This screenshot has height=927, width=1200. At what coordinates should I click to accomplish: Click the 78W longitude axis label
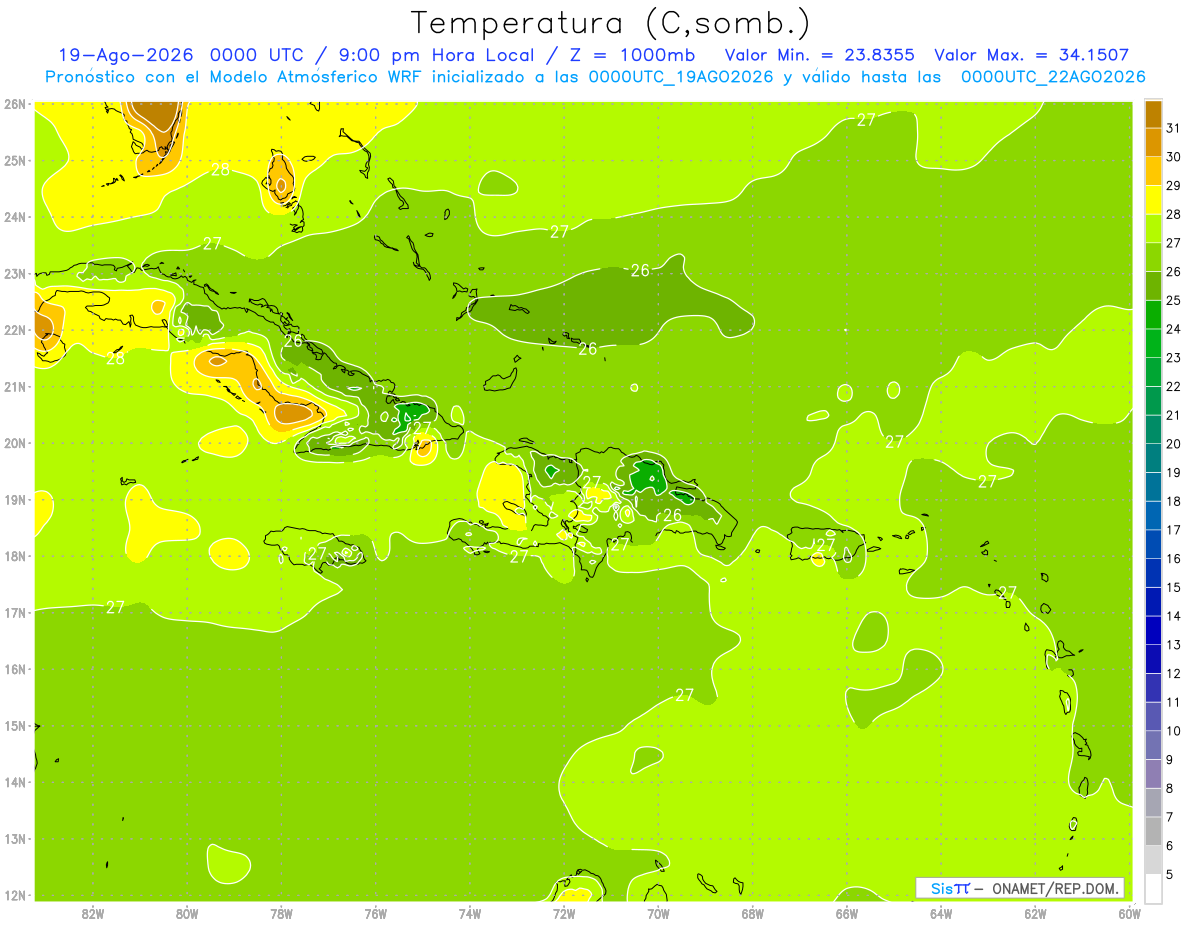[x=281, y=913]
